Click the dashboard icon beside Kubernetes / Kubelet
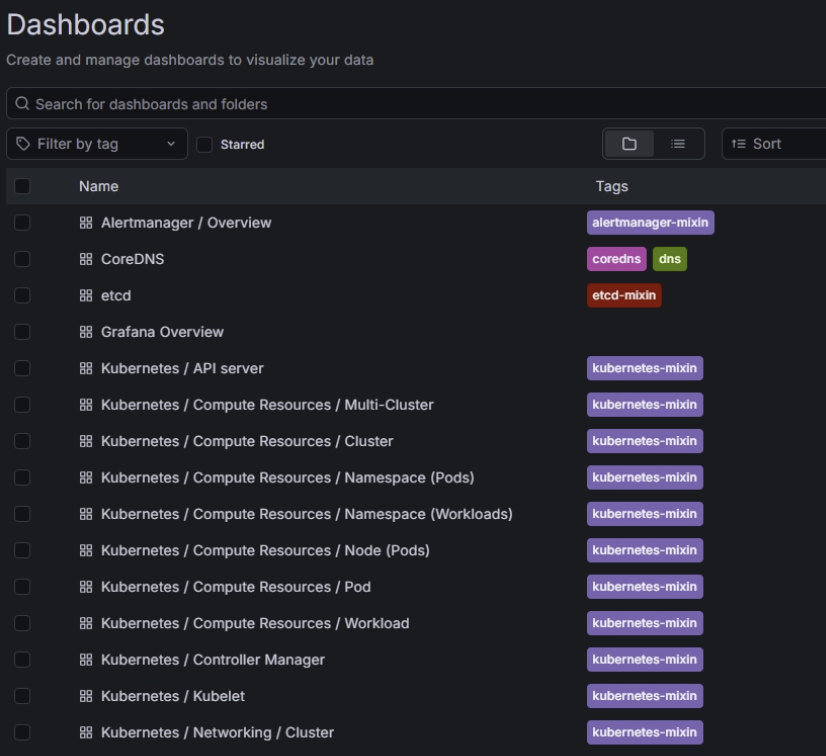Image resolution: width=826 pixels, height=756 pixels. [86, 696]
